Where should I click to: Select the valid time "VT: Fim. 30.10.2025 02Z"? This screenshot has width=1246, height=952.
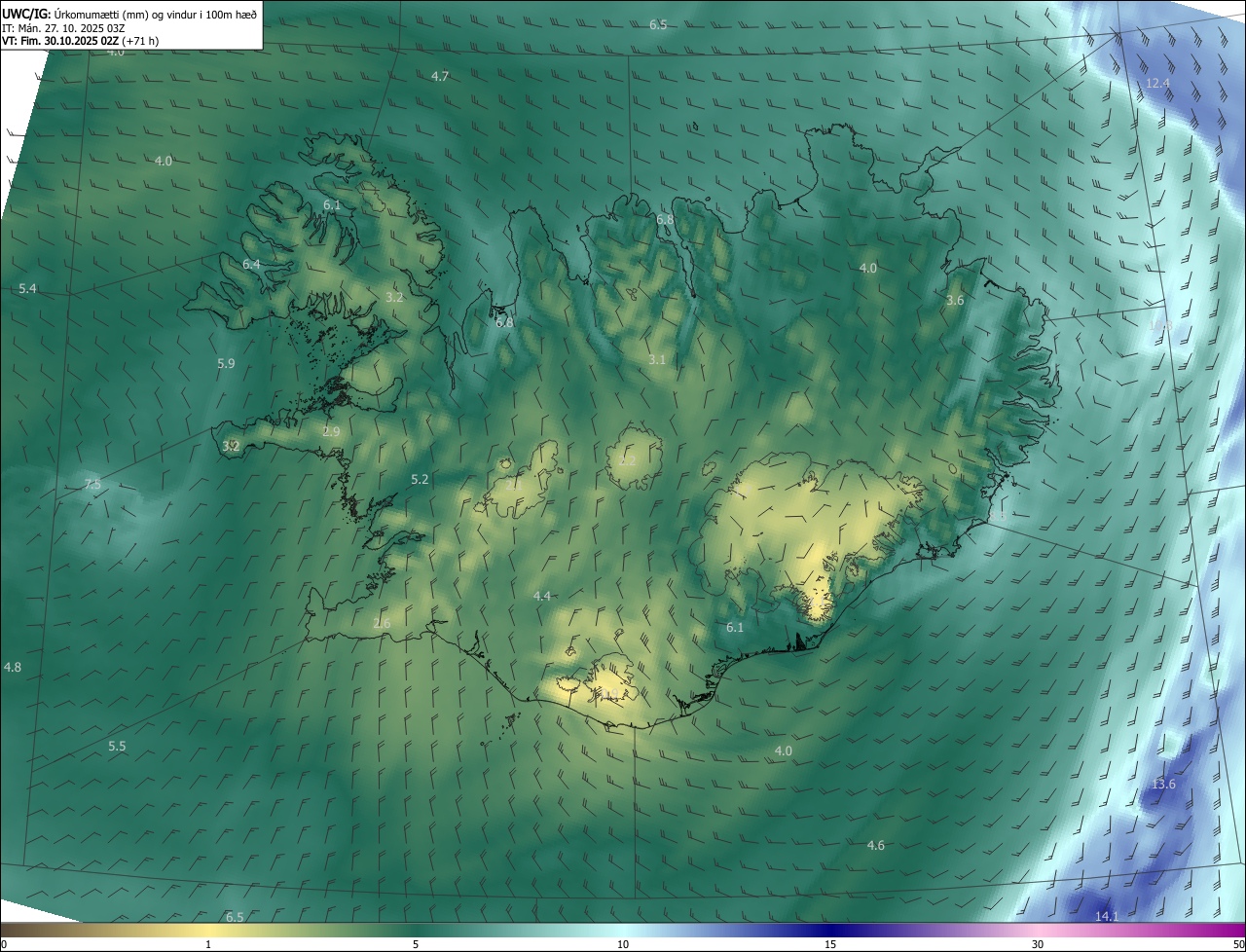coord(61,41)
